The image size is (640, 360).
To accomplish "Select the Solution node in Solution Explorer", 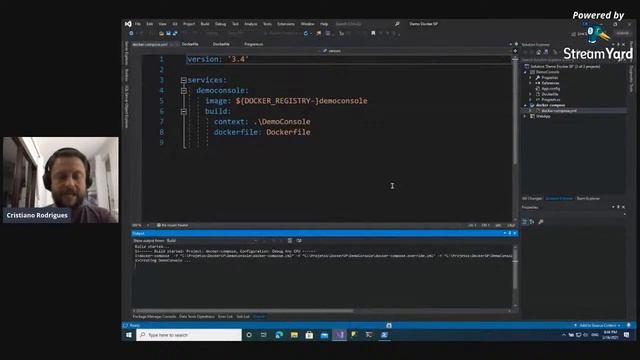I will (x=565, y=67).
